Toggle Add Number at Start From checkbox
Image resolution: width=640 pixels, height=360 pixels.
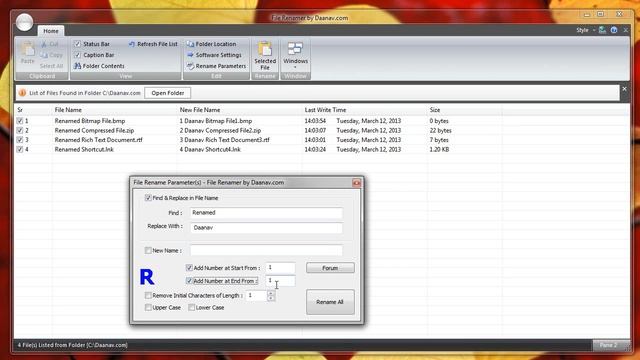click(189, 268)
